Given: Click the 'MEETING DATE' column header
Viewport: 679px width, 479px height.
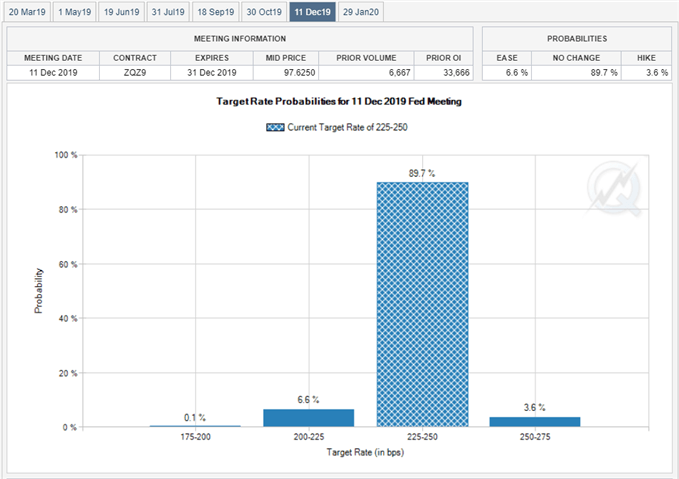Looking at the screenshot, I should click(53, 58).
